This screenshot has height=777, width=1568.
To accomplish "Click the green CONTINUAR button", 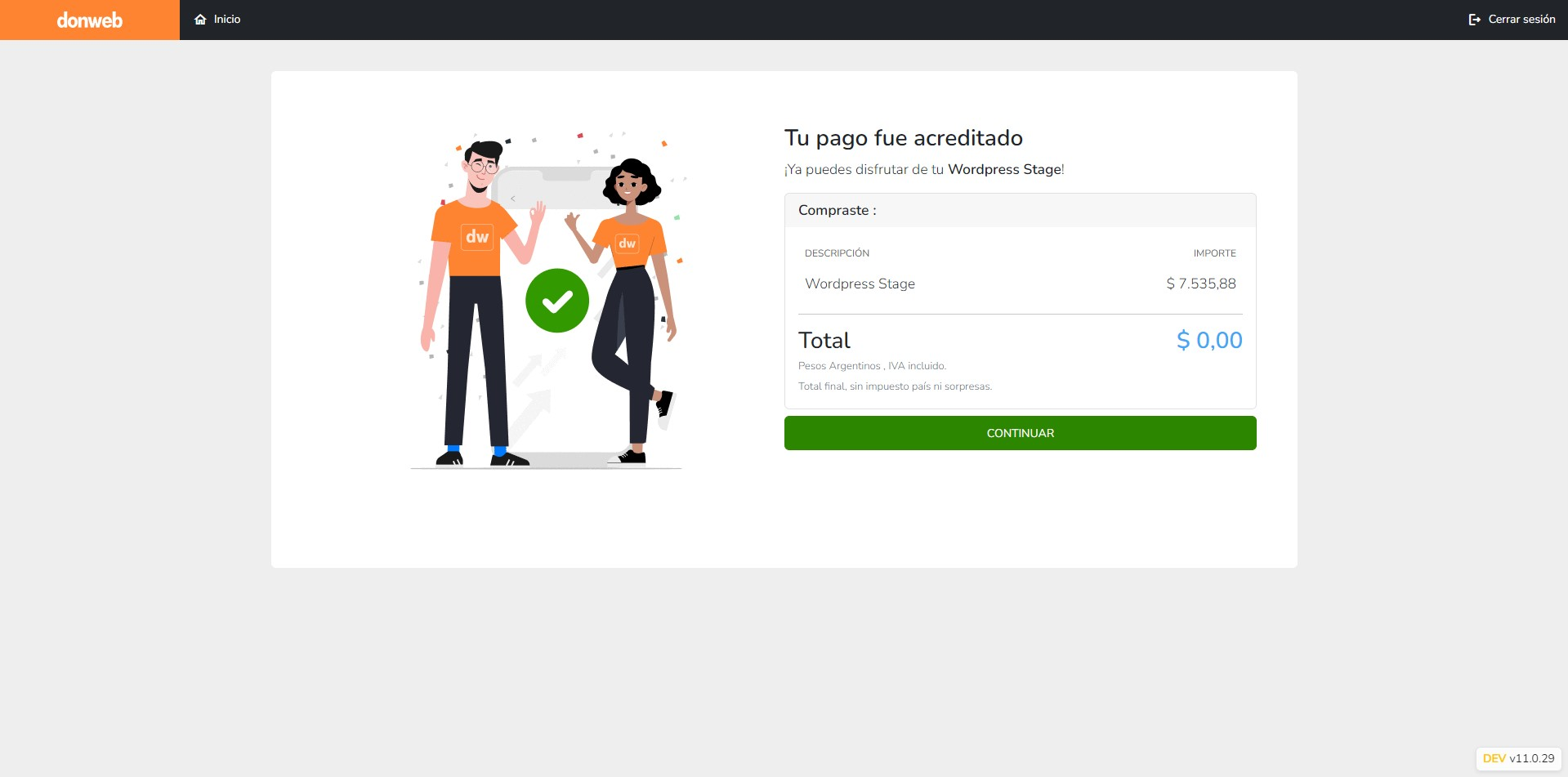I will [x=1020, y=433].
